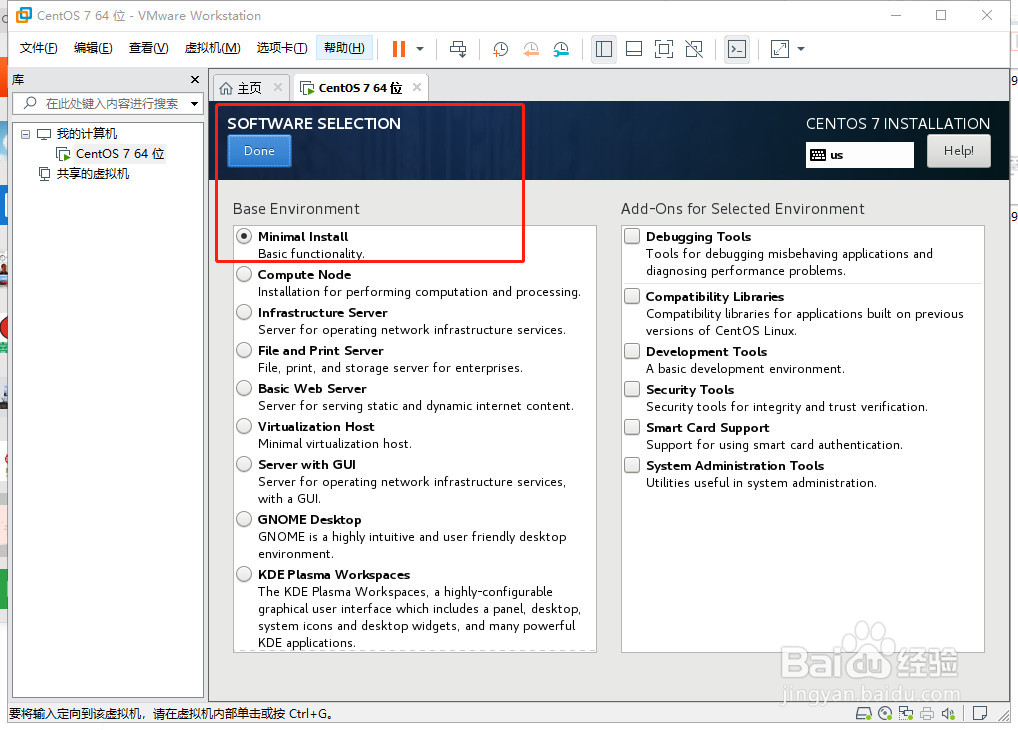Image resolution: width=1018 pixels, height=730 pixels.
Task: Click the network adapter status bar icon
Action: click(906, 714)
